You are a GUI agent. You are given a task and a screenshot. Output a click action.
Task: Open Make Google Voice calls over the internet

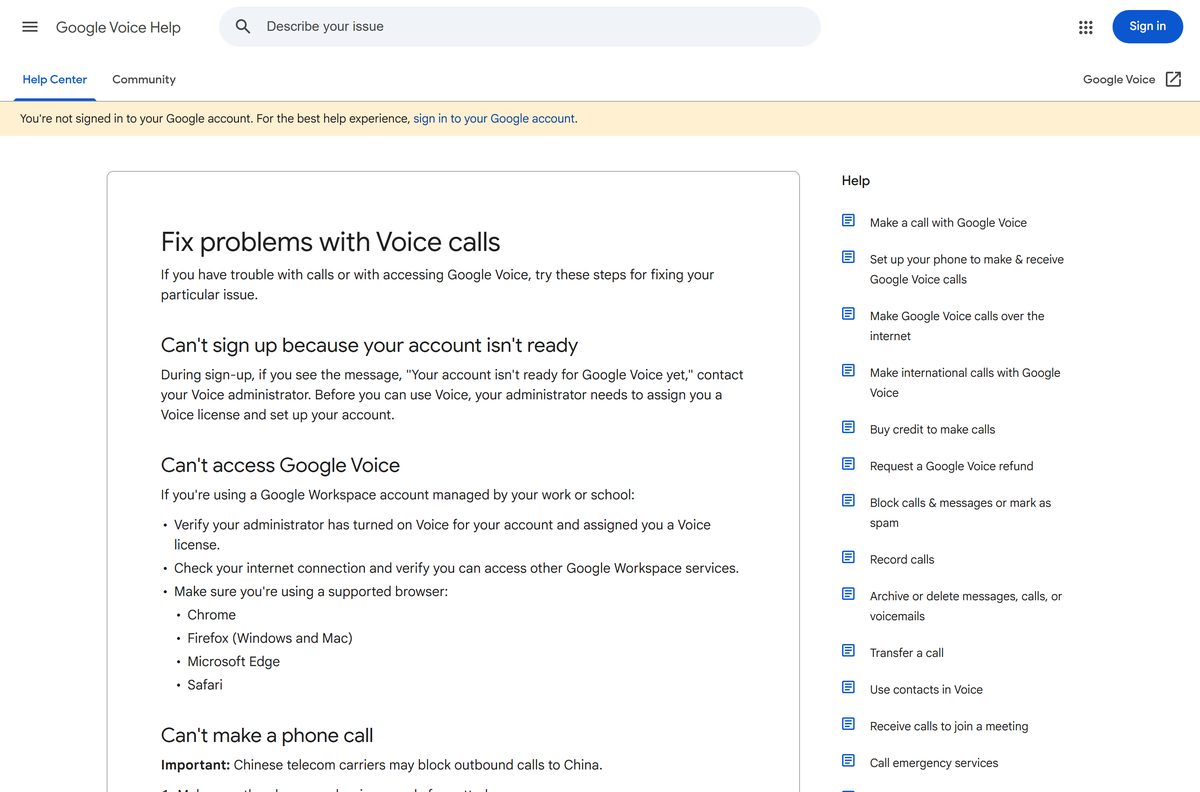(957, 326)
